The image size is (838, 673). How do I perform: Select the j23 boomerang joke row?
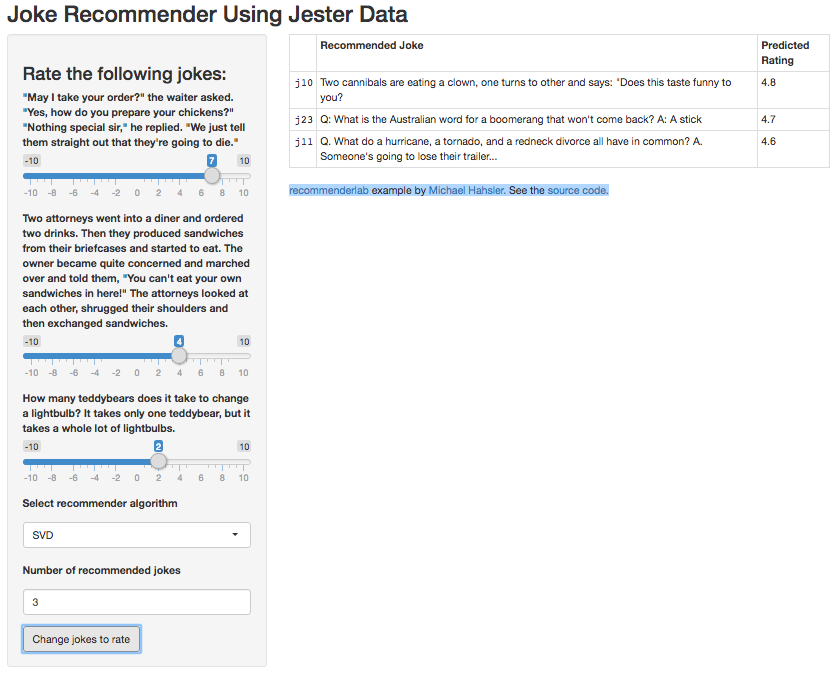pos(559,120)
